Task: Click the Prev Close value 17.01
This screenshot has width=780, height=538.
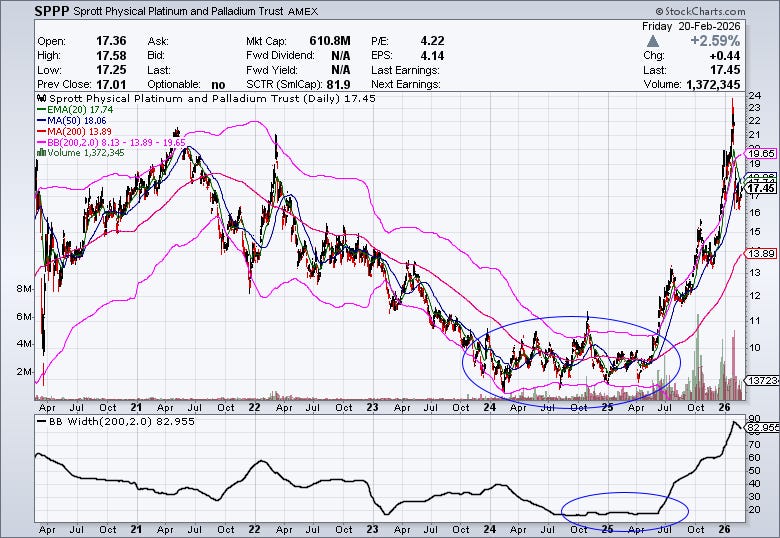Action: (111, 84)
